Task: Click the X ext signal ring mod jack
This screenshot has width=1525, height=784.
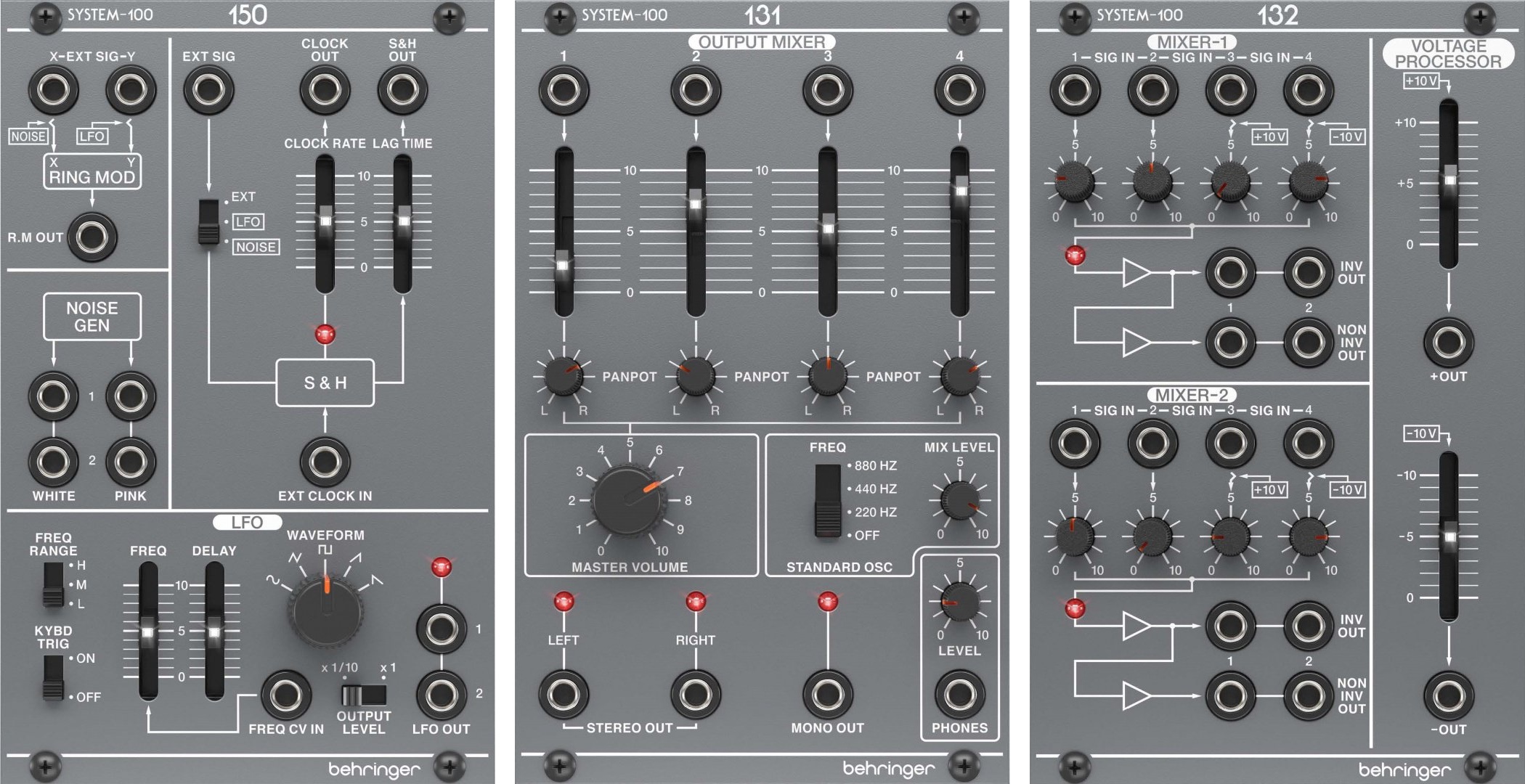Action: [54, 90]
